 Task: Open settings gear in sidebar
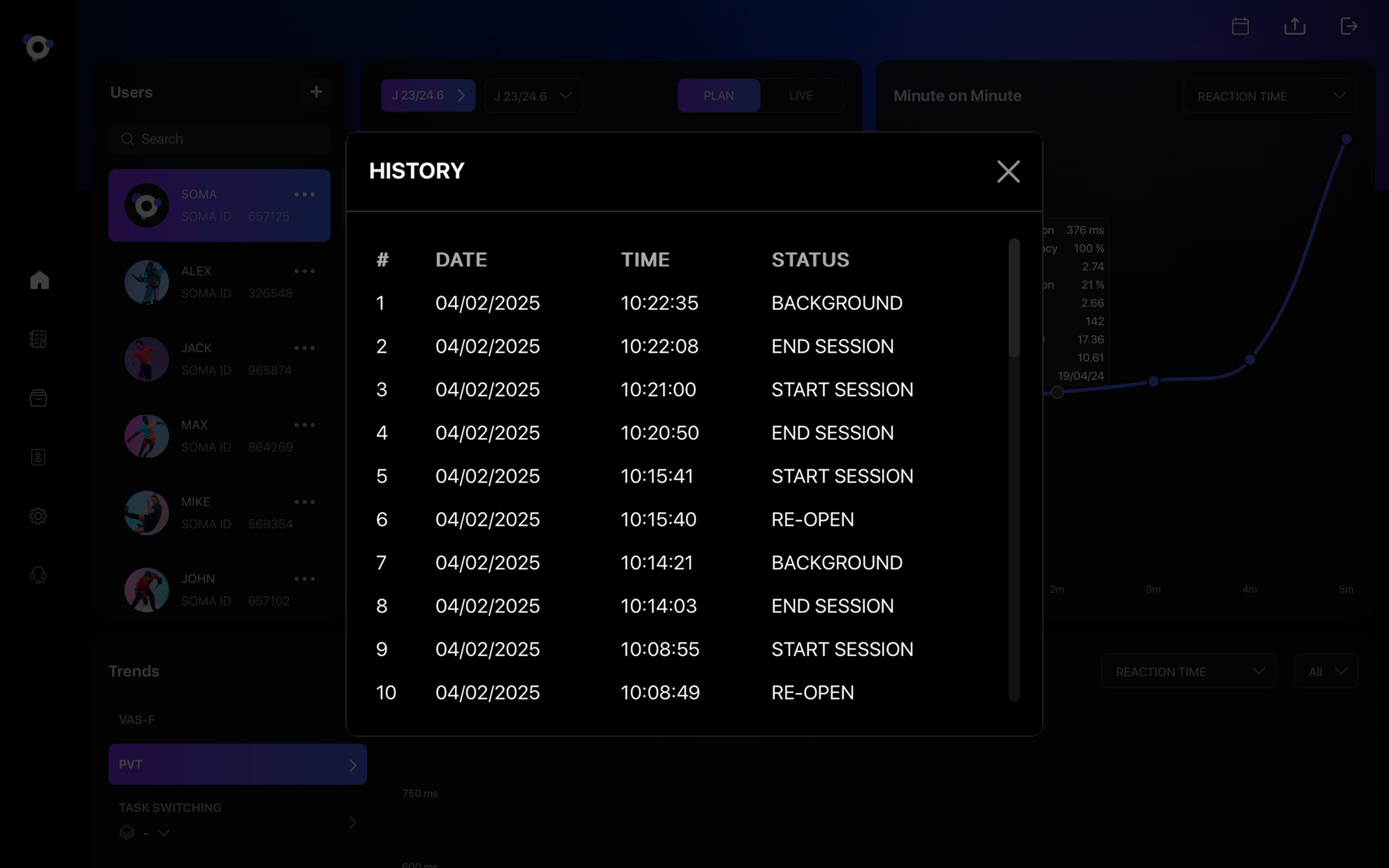coord(39,516)
